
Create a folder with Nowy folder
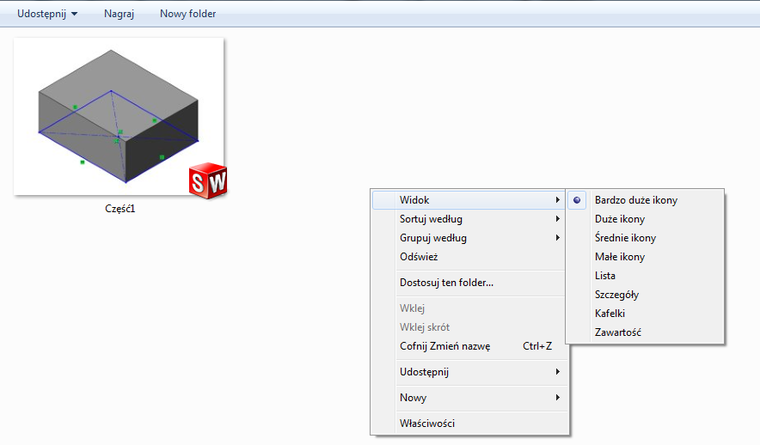click(x=188, y=14)
